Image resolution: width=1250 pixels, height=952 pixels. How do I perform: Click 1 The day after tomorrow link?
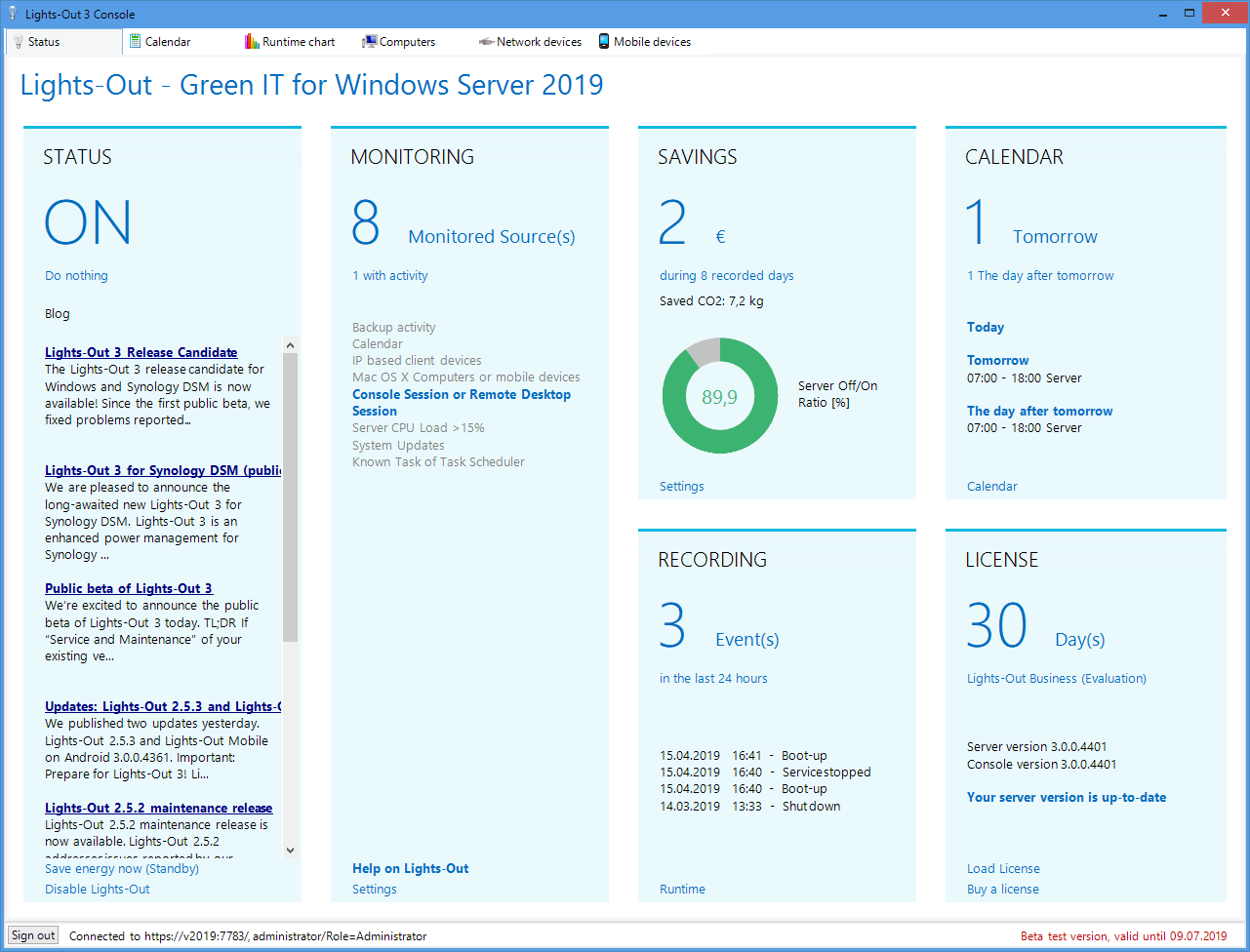1040,275
